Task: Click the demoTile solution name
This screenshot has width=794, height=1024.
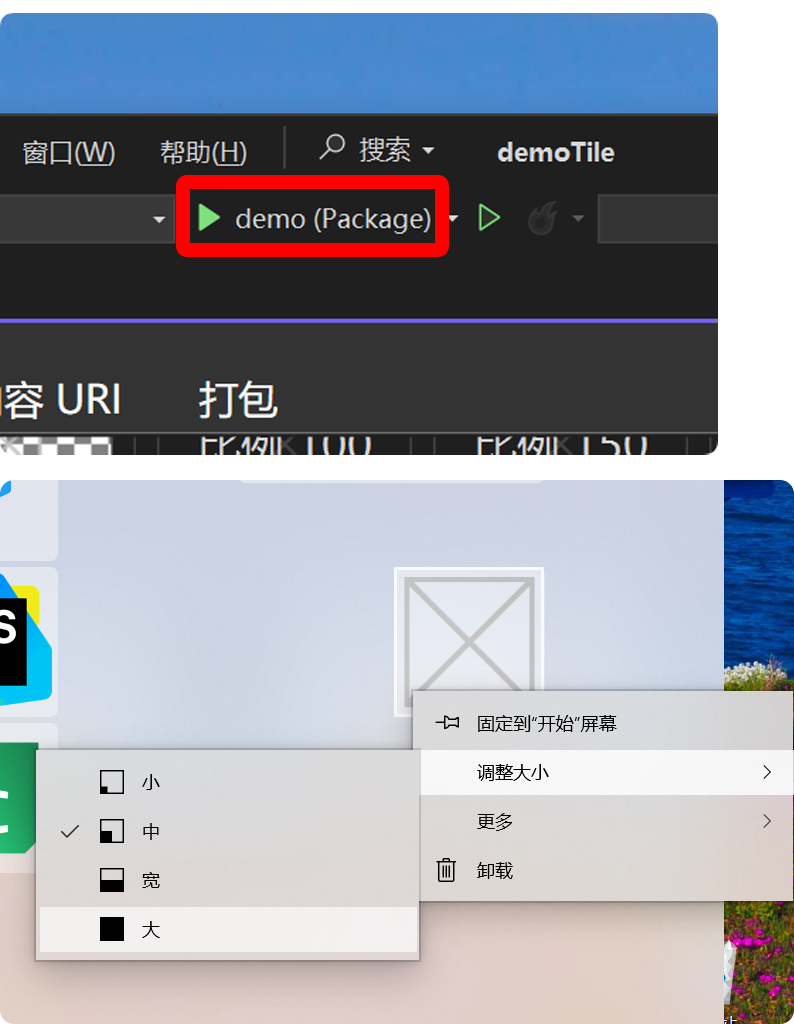Action: pyautogui.click(x=556, y=152)
